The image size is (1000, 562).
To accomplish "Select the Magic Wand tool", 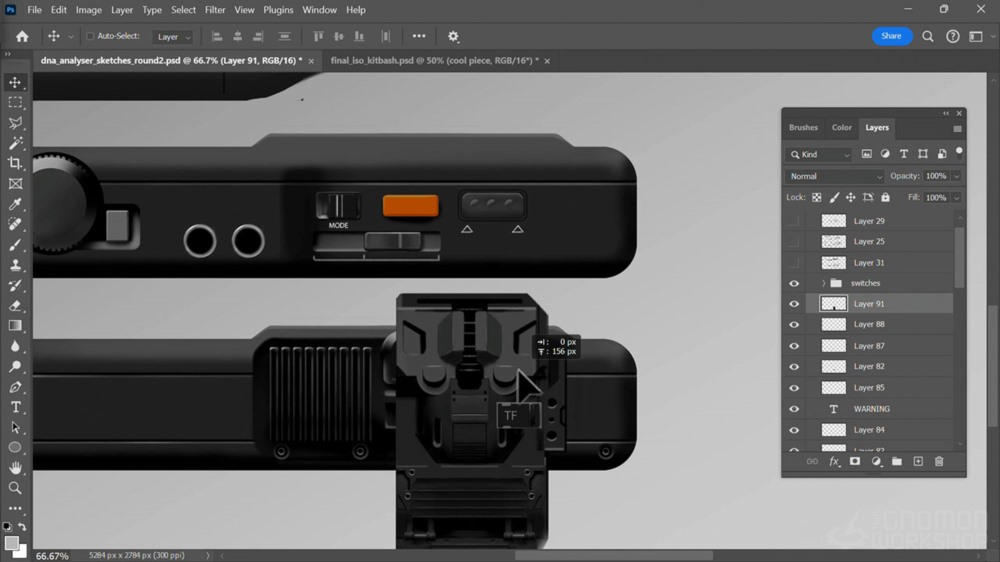I will point(15,143).
